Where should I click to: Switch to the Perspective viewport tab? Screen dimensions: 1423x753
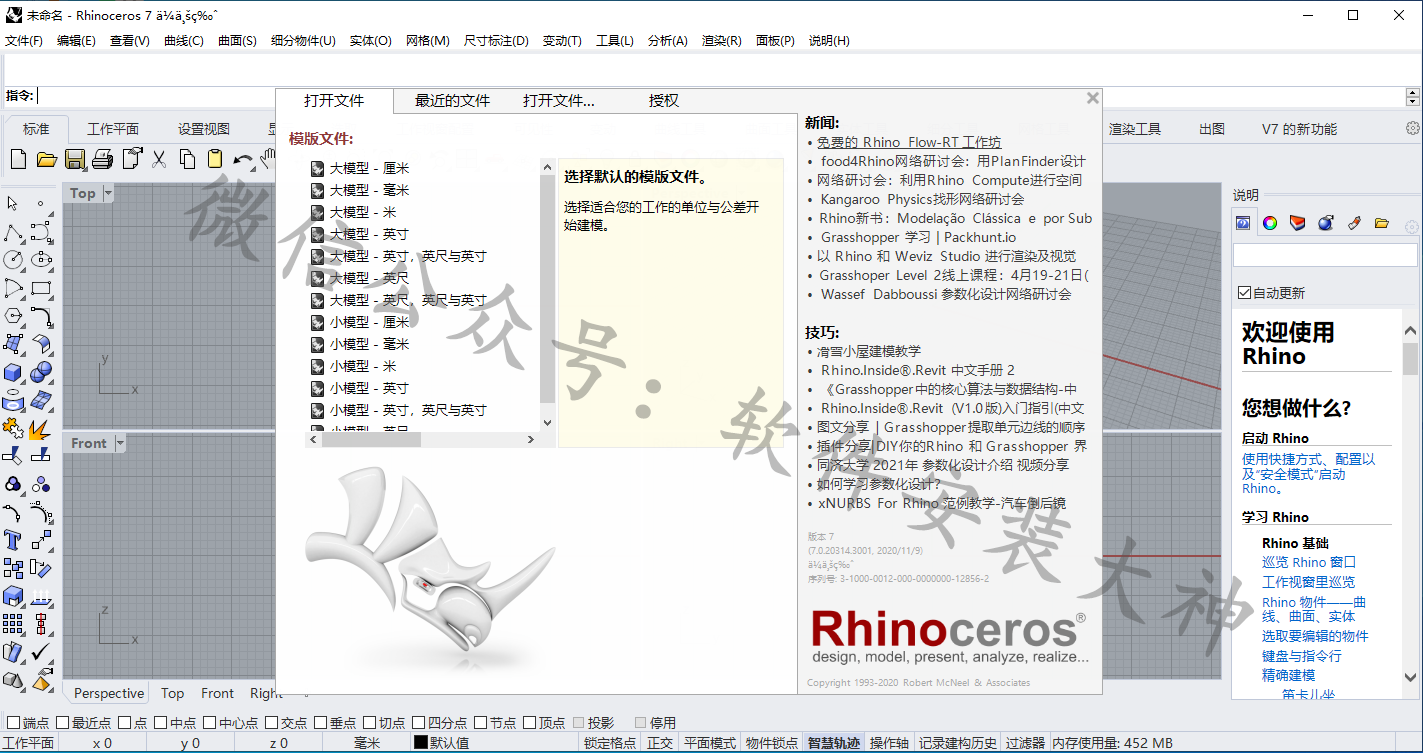[109, 693]
